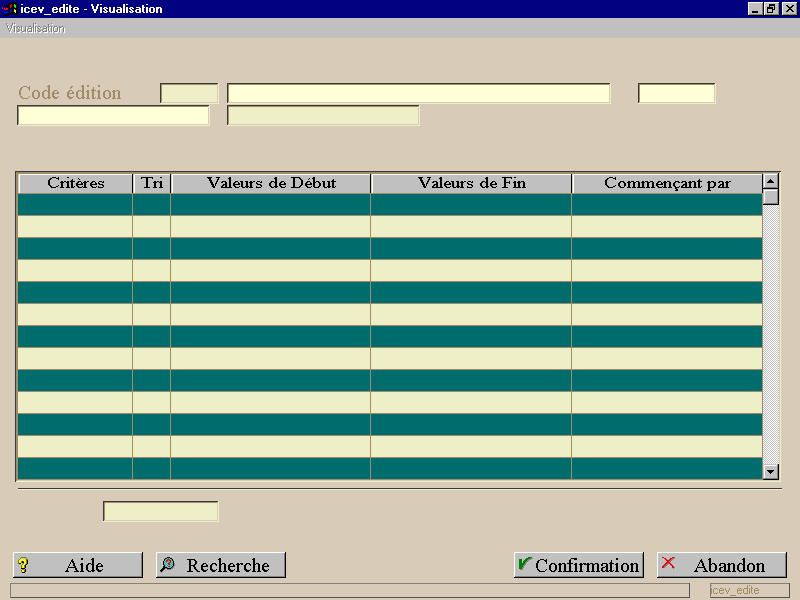The height and width of the screenshot is (600, 800).
Task: Click the long field right of Code édition
Action: pyautogui.click(x=418, y=93)
